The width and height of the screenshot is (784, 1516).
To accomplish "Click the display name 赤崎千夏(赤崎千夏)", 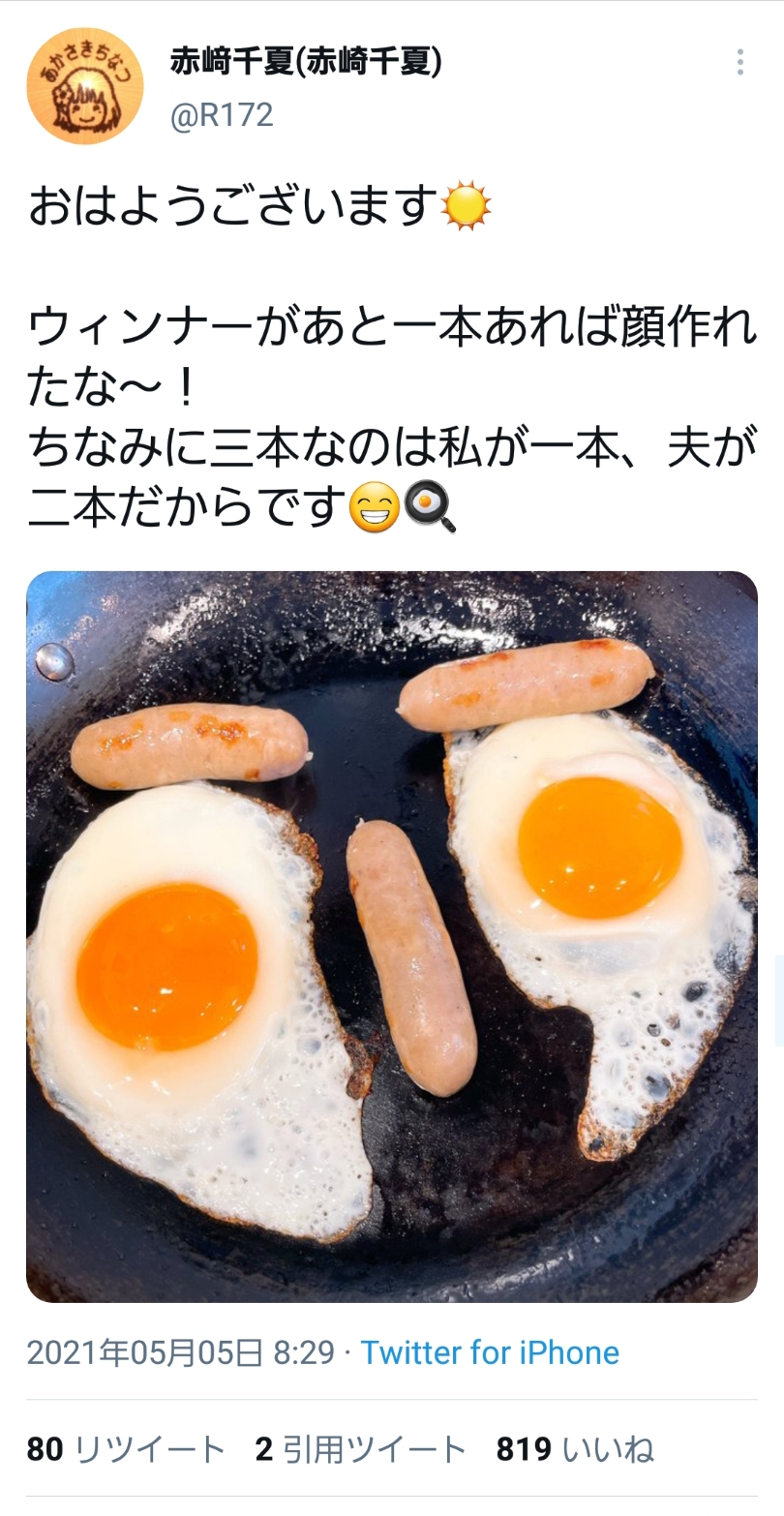I will 307,61.
